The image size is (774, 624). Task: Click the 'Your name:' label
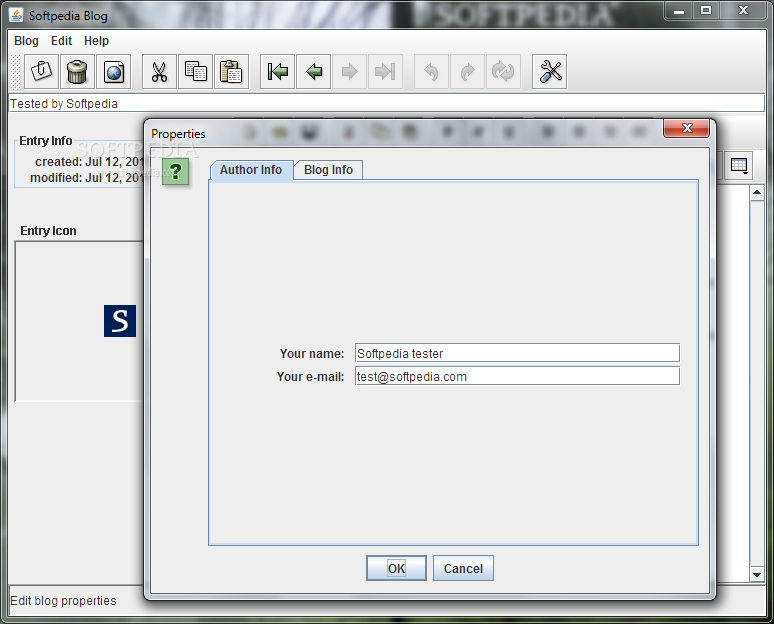pos(312,353)
